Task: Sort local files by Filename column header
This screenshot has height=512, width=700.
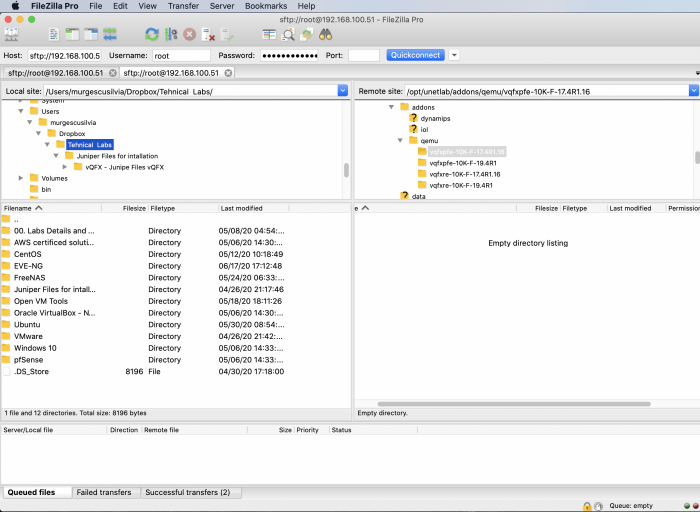Action: tap(51, 208)
